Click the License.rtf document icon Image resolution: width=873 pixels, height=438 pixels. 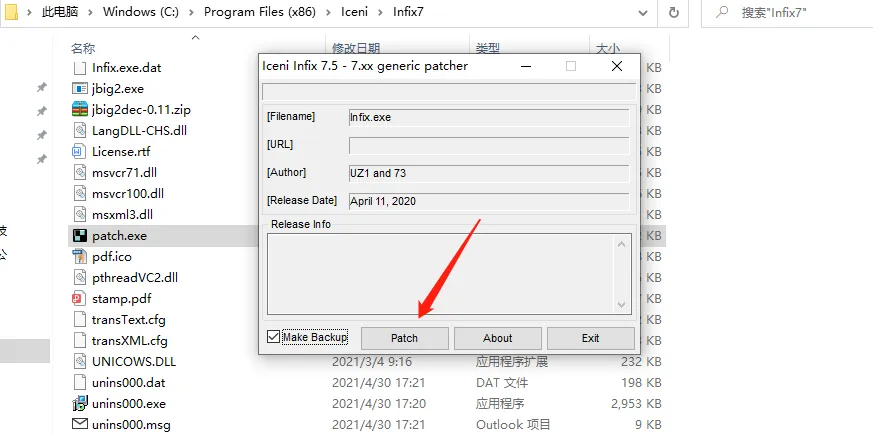[80, 152]
